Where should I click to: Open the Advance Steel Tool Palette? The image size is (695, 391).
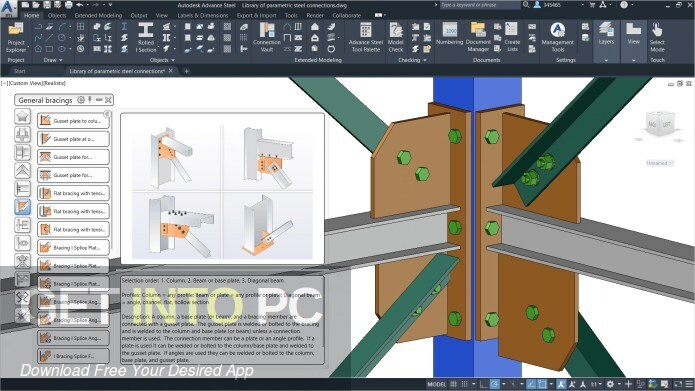click(366, 38)
